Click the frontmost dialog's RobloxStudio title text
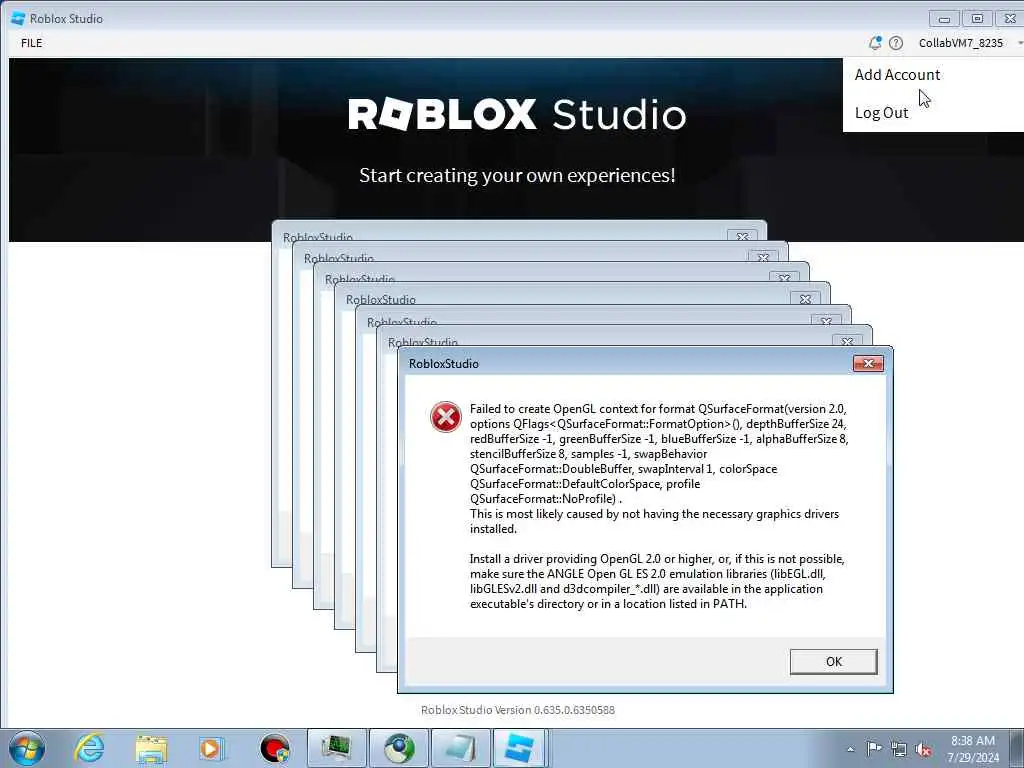Viewport: 1024px width, 768px height. 443,364
